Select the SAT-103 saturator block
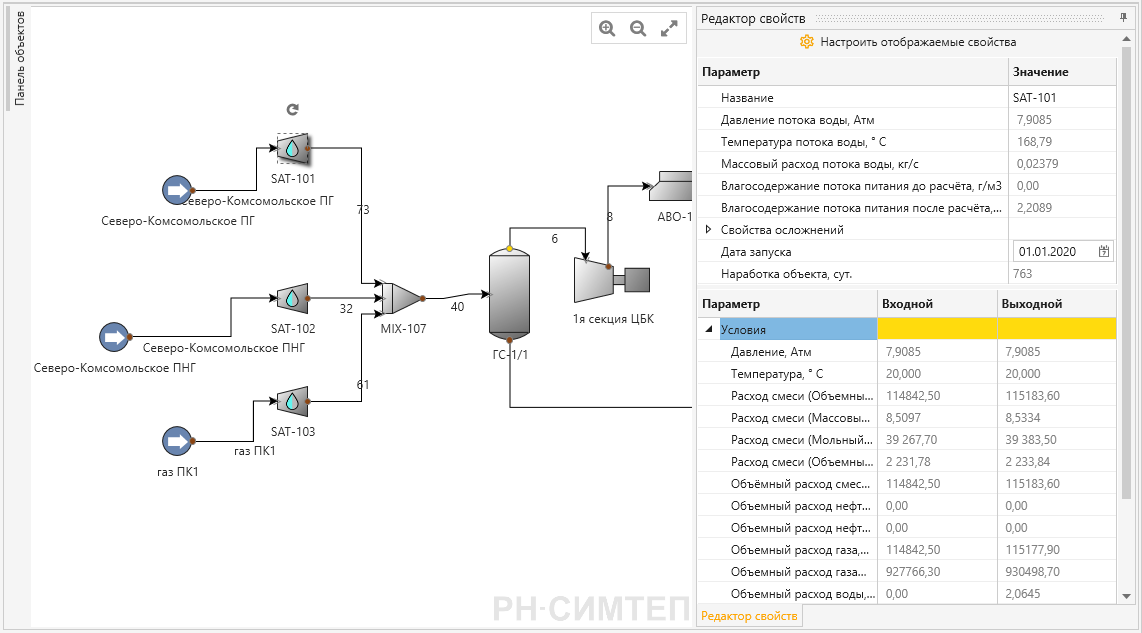 (x=293, y=401)
